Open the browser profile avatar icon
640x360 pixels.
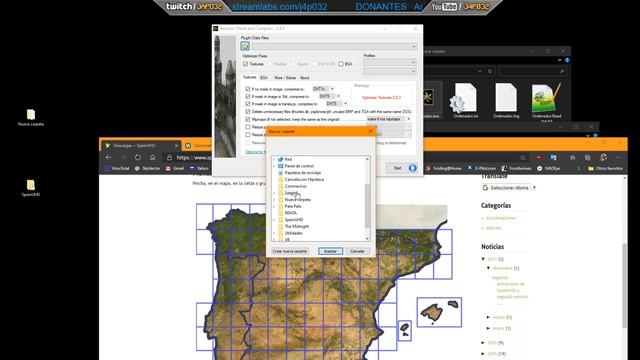[603, 157]
